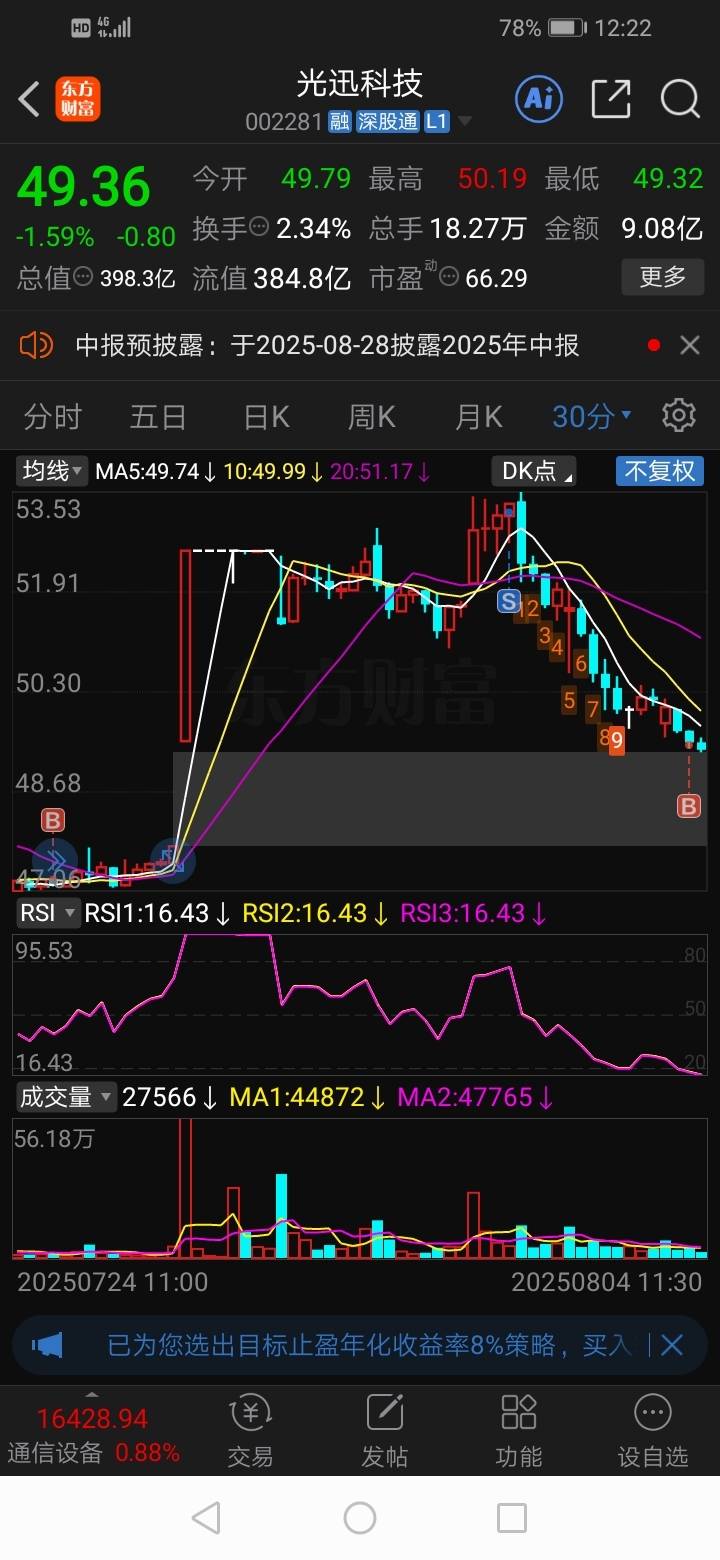Viewport: 720px width, 1560px height.
Task: Tap the 总值 info icon
Action: (x=83, y=277)
